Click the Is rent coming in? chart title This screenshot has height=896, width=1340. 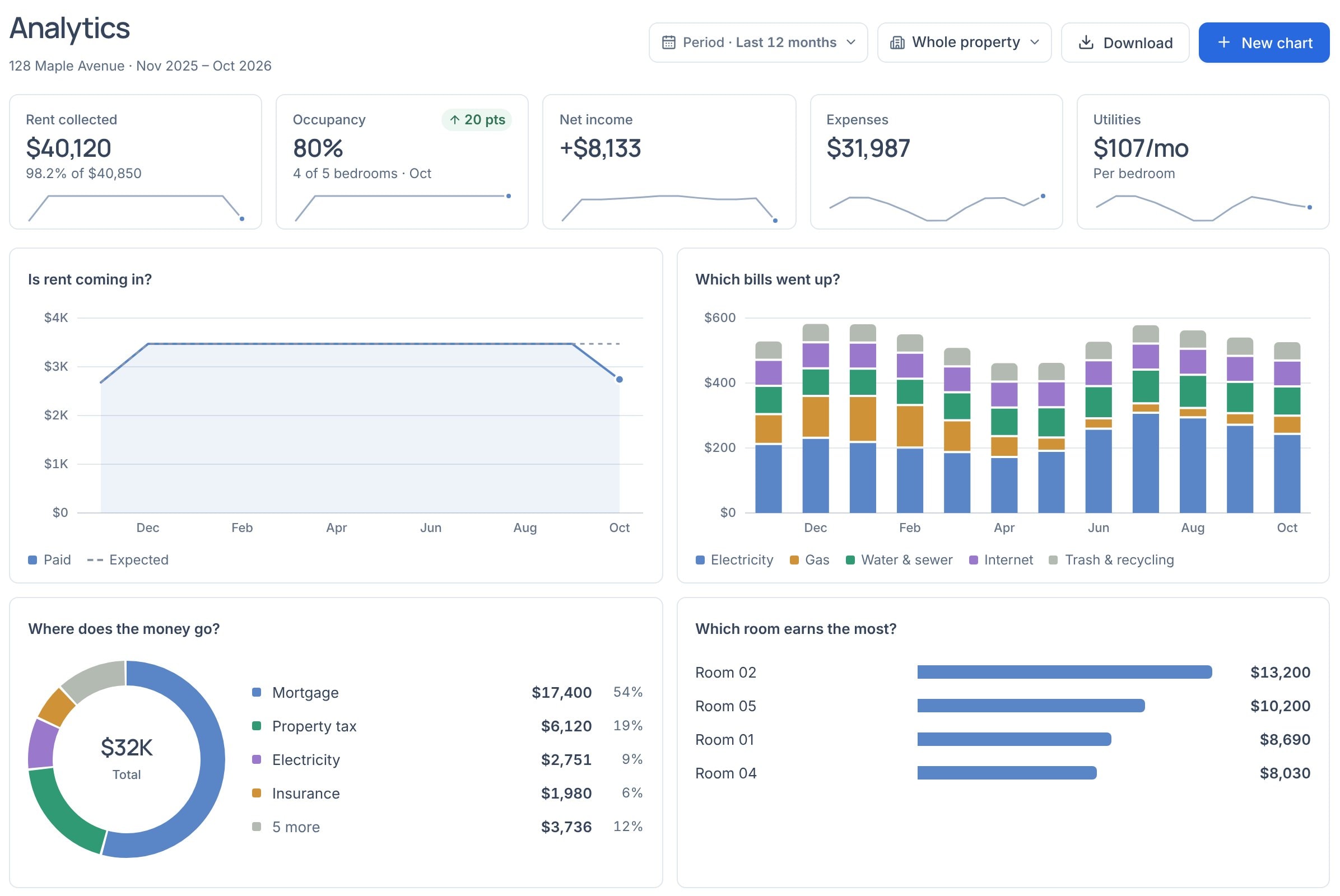pos(90,279)
